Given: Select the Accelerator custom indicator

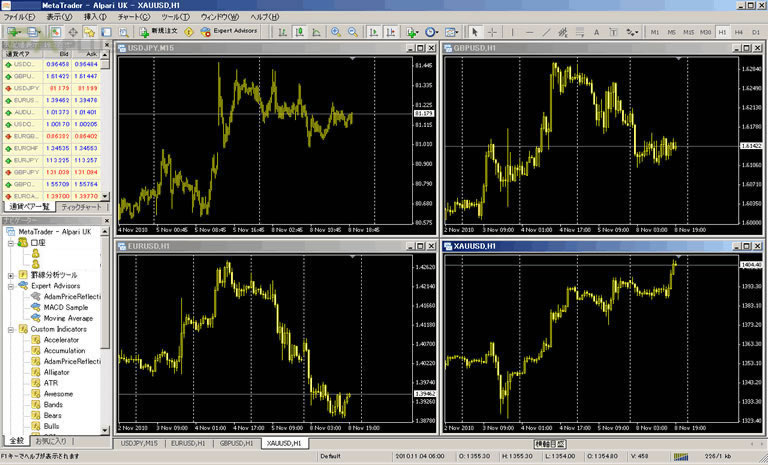Looking at the screenshot, I should [x=61, y=340].
